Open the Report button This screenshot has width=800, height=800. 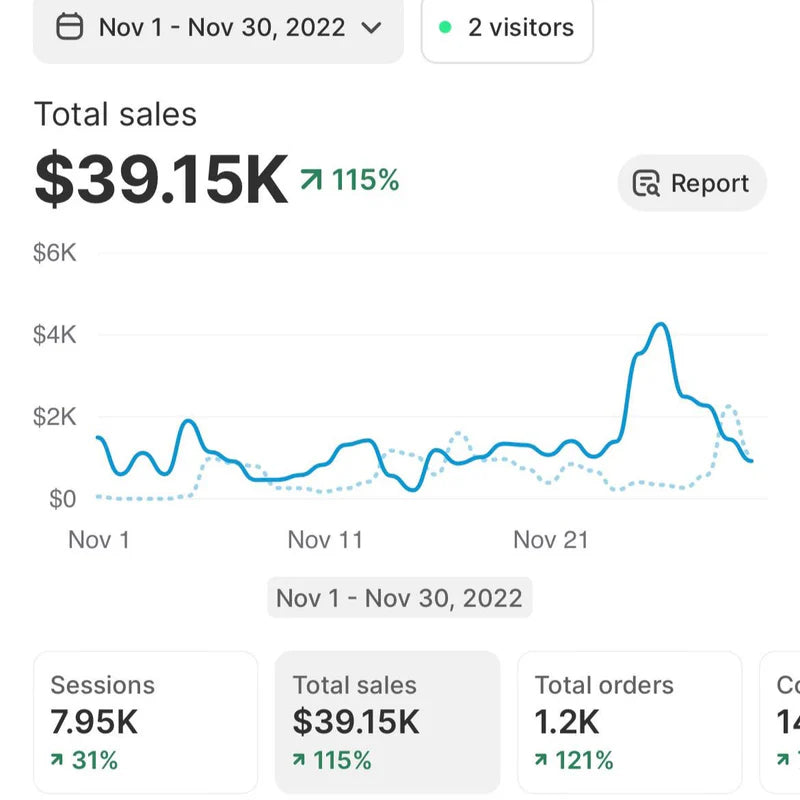[692, 183]
